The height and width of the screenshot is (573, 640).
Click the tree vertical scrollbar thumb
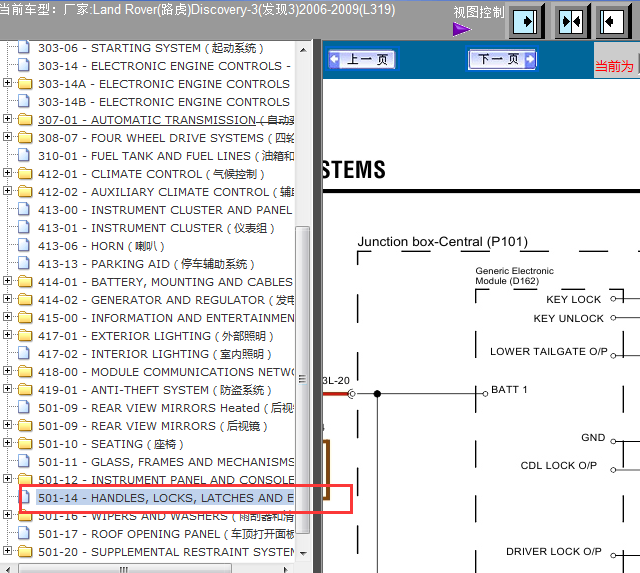(x=302, y=380)
